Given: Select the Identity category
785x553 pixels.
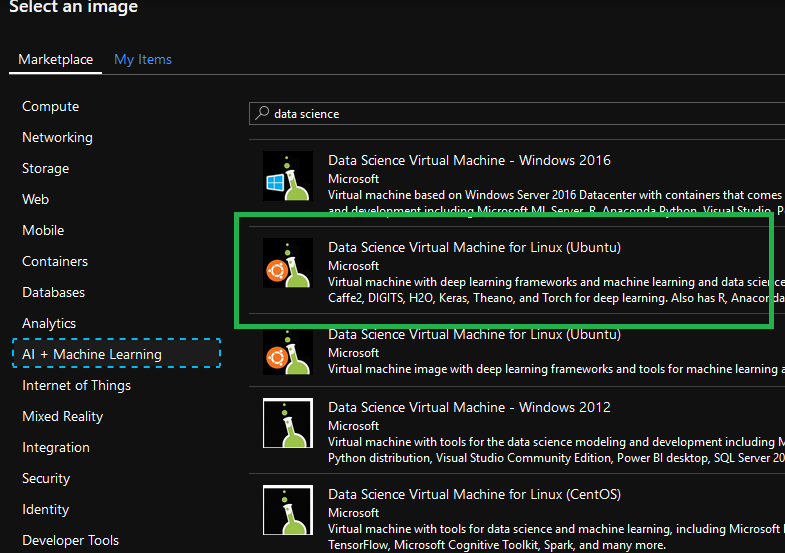Looking at the screenshot, I should click(x=46, y=509).
